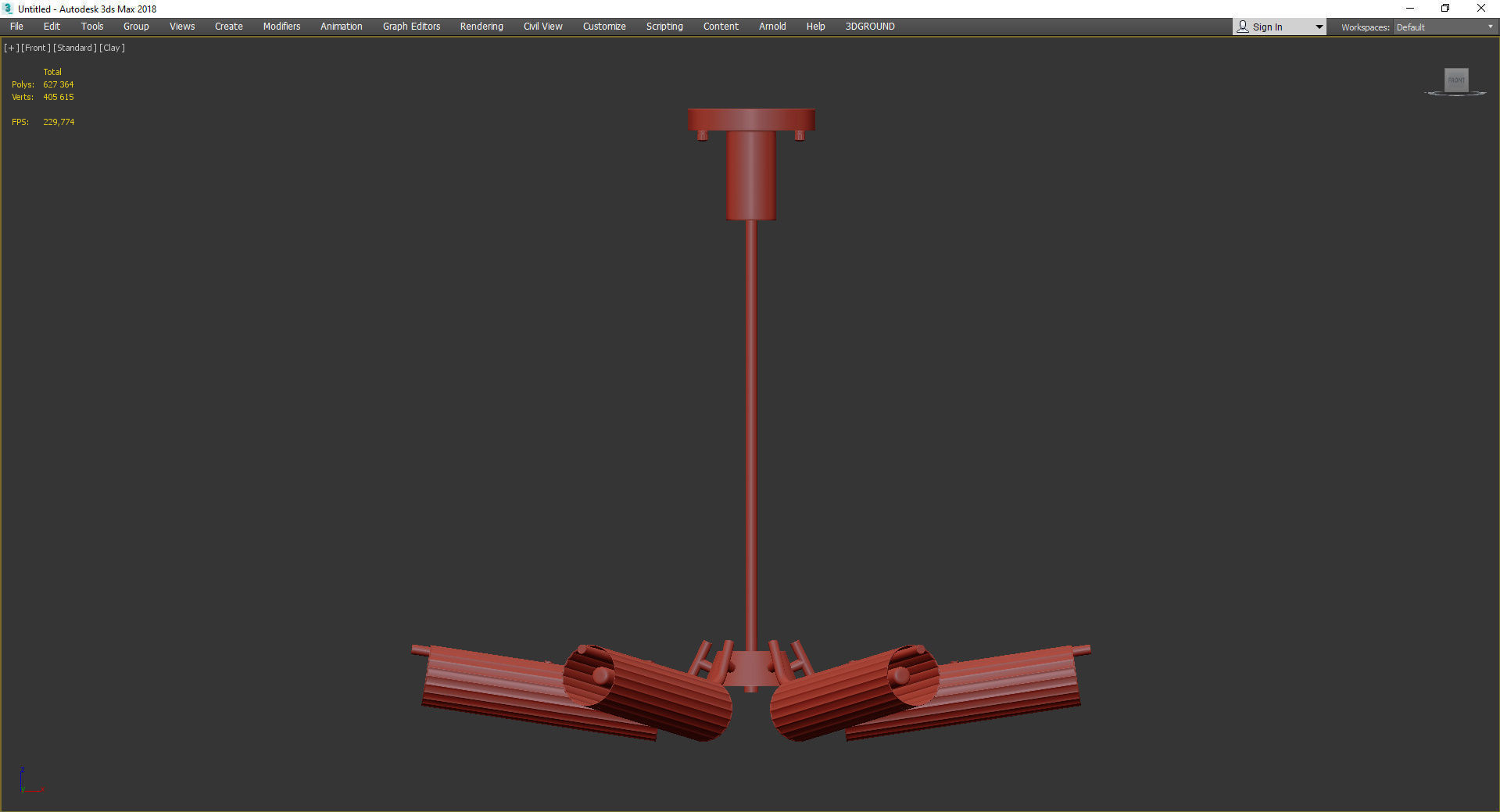
Task: Open the Animation menu
Action: (x=342, y=27)
